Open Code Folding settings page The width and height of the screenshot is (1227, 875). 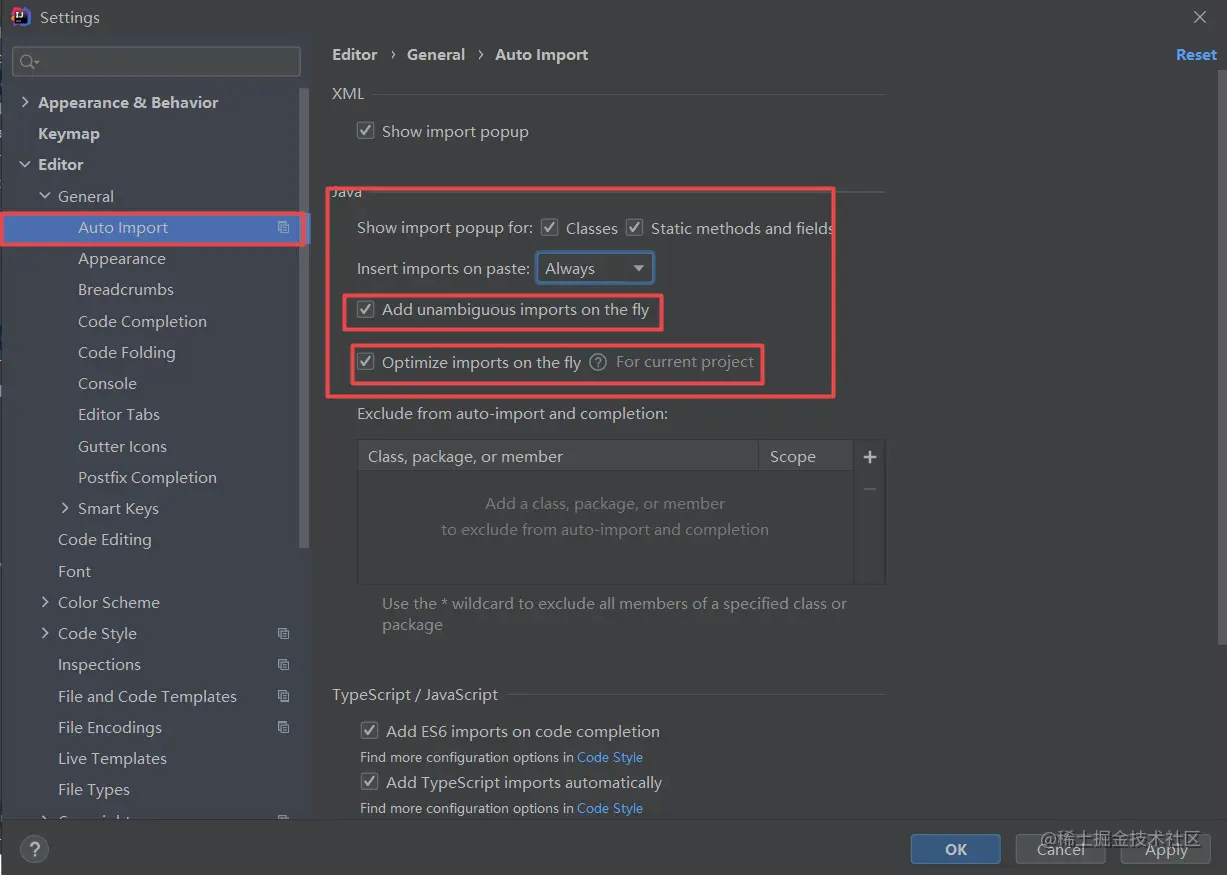(x=127, y=353)
